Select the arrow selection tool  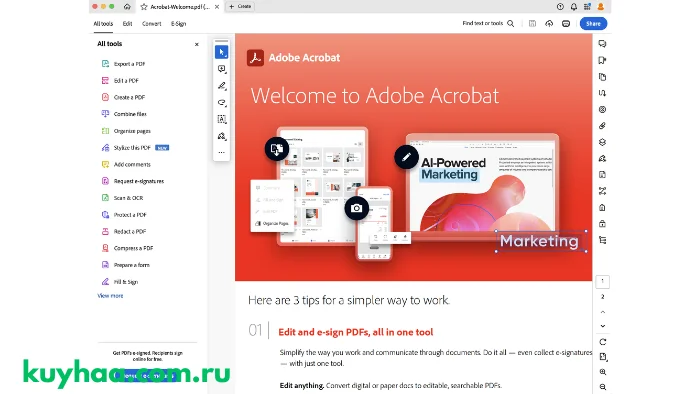[221, 52]
